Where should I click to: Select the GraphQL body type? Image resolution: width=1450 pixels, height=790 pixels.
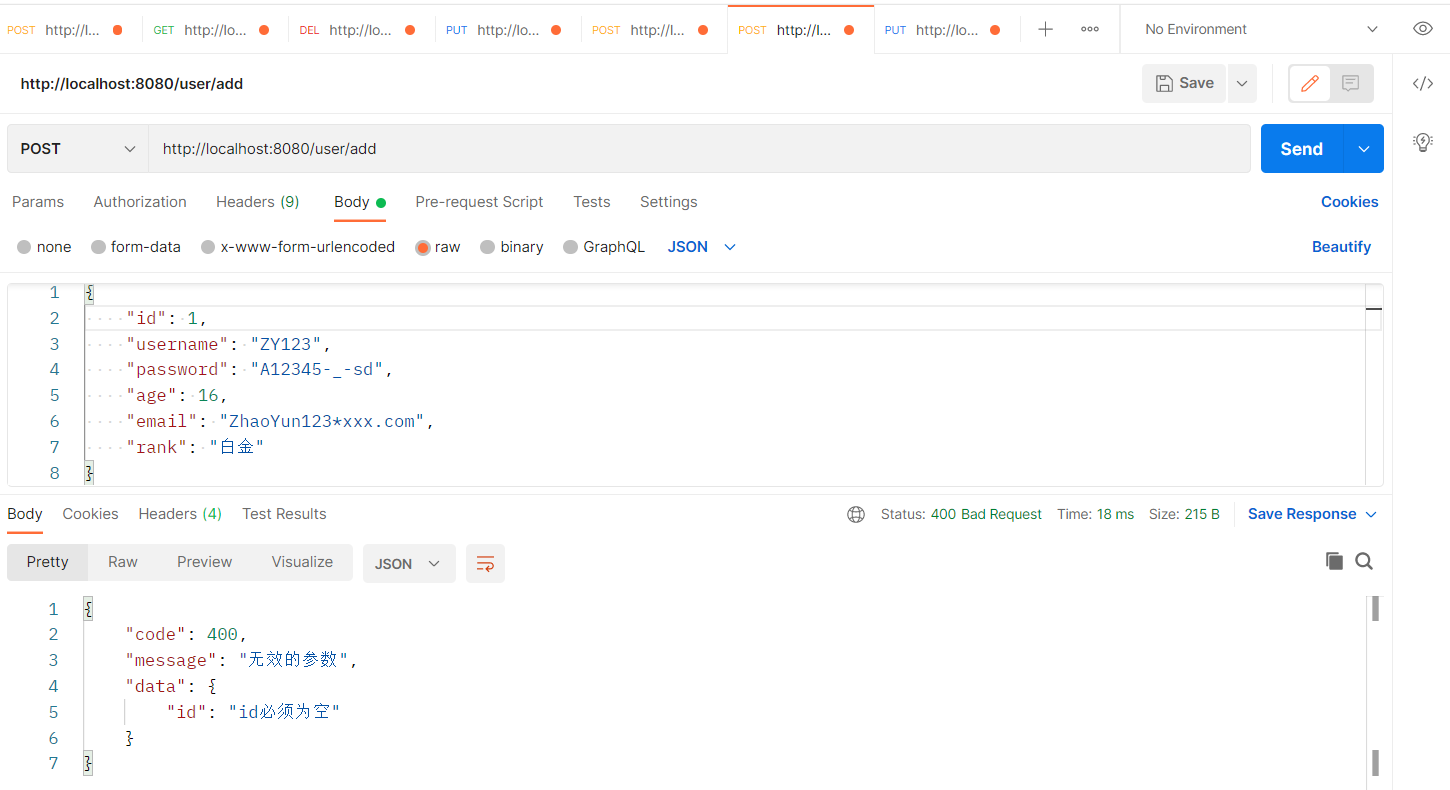click(x=604, y=247)
